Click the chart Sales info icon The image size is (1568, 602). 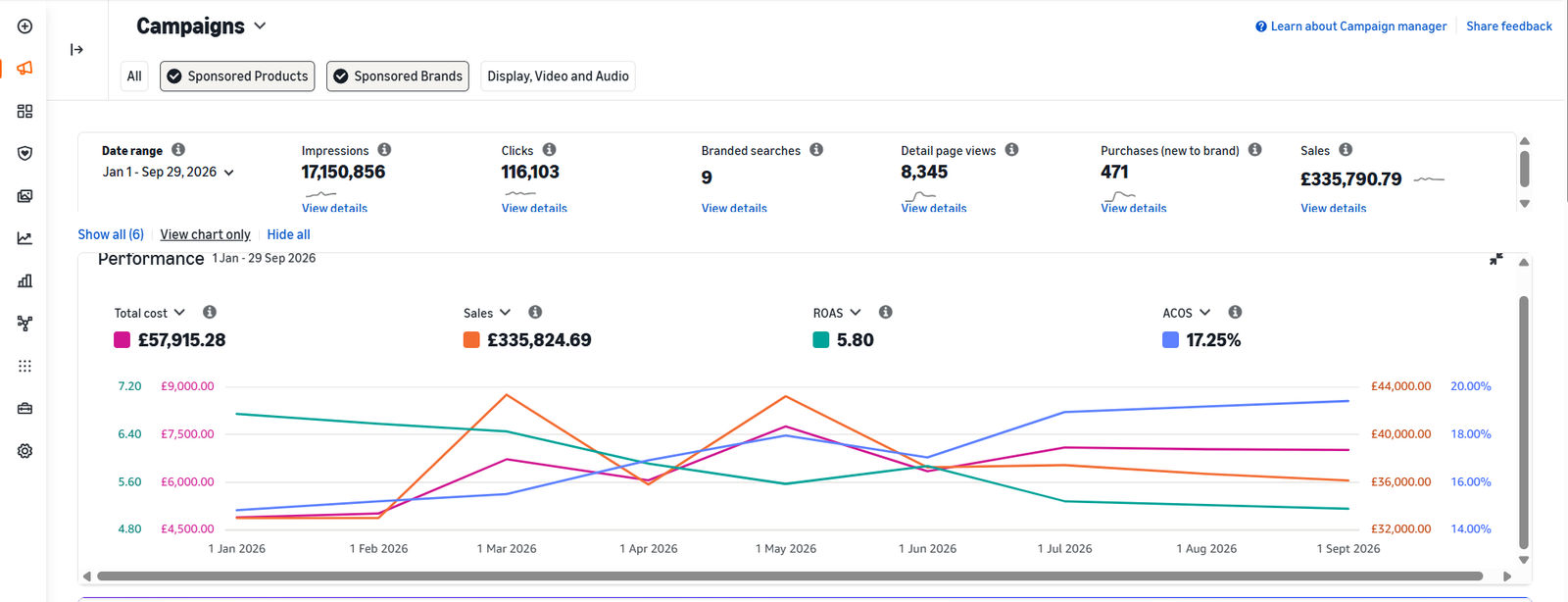535,312
